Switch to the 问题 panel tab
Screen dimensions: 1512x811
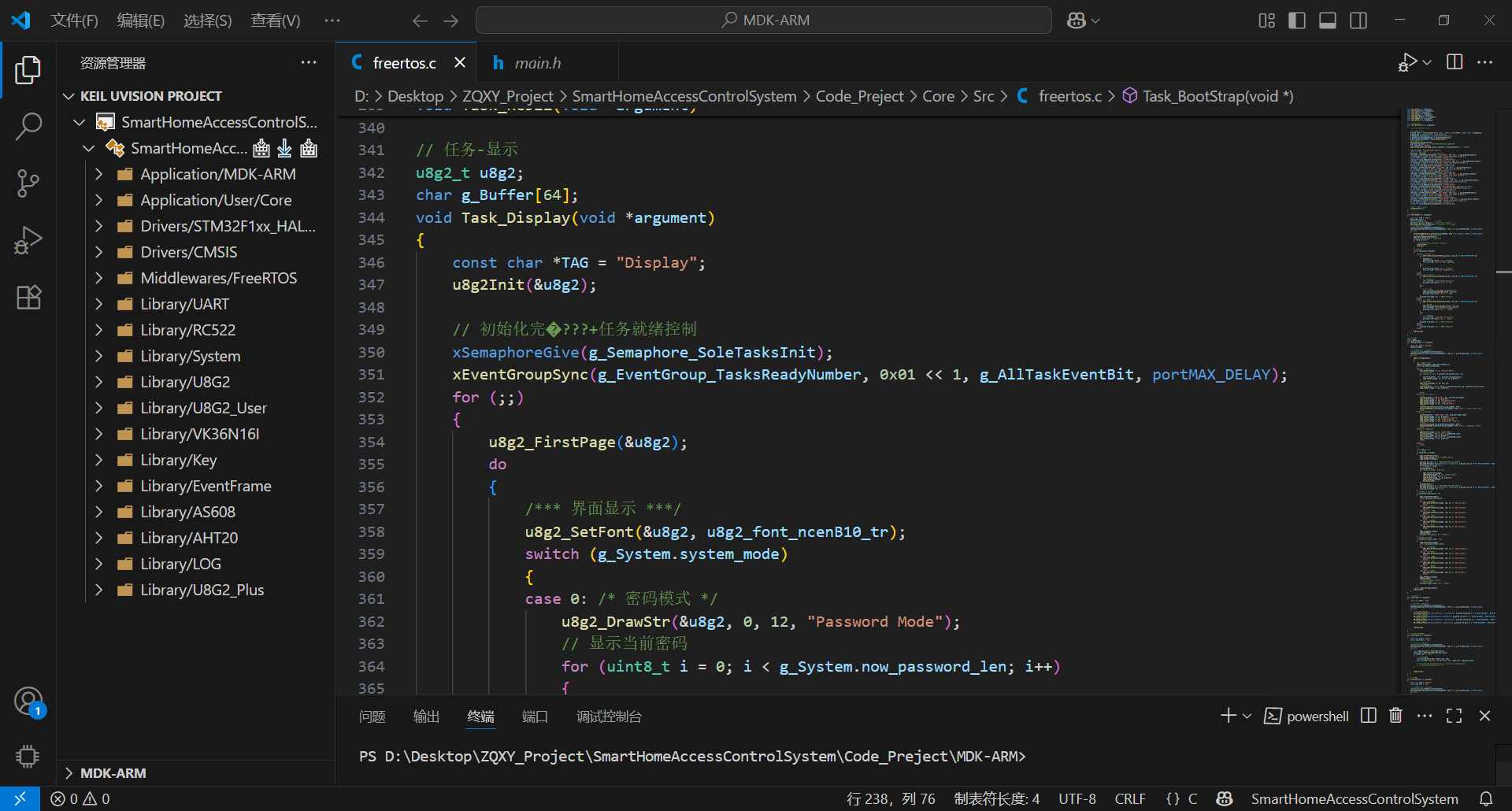[x=372, y=717]
